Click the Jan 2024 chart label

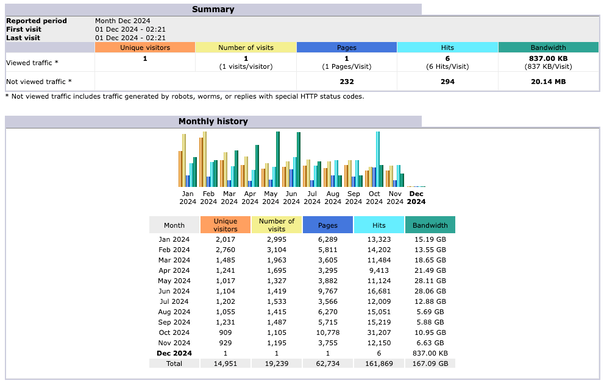click(x=188, y=198)
